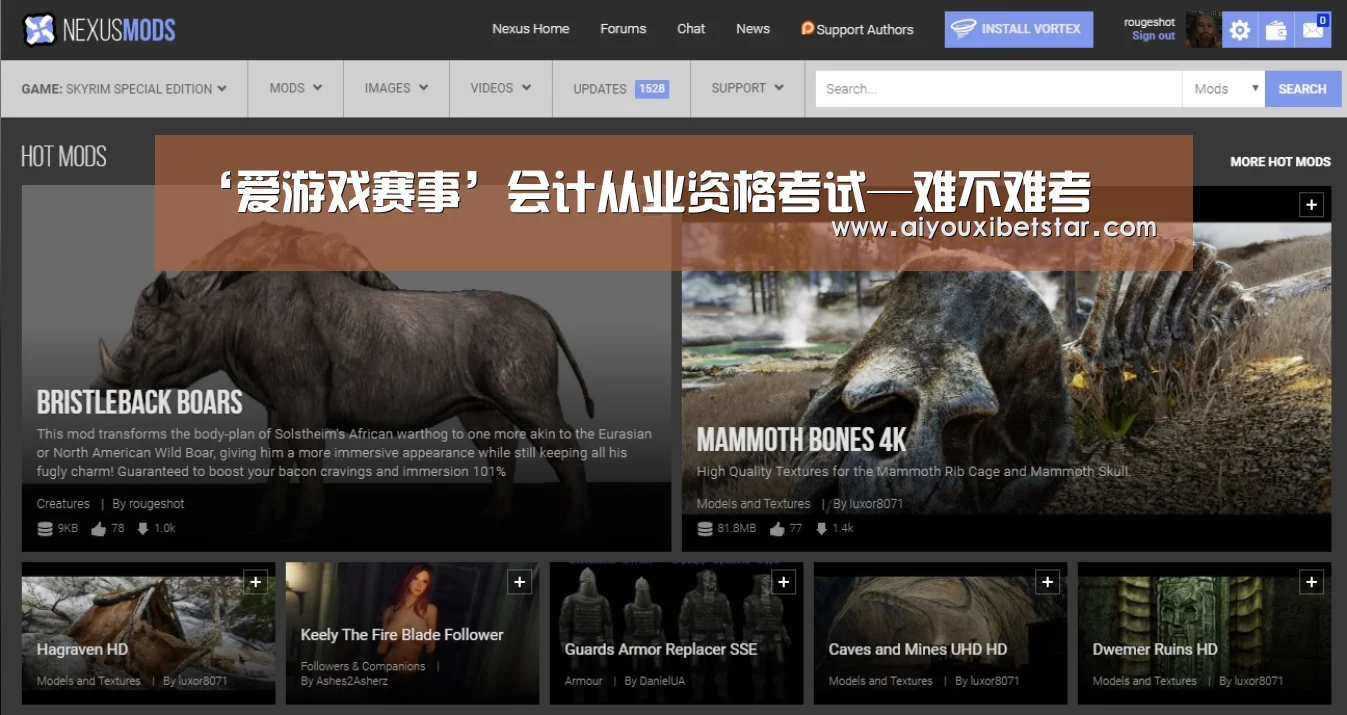Click the Support Authors Patreon icon
Viewport: 1347px width, 715px height.
[807, 28]
